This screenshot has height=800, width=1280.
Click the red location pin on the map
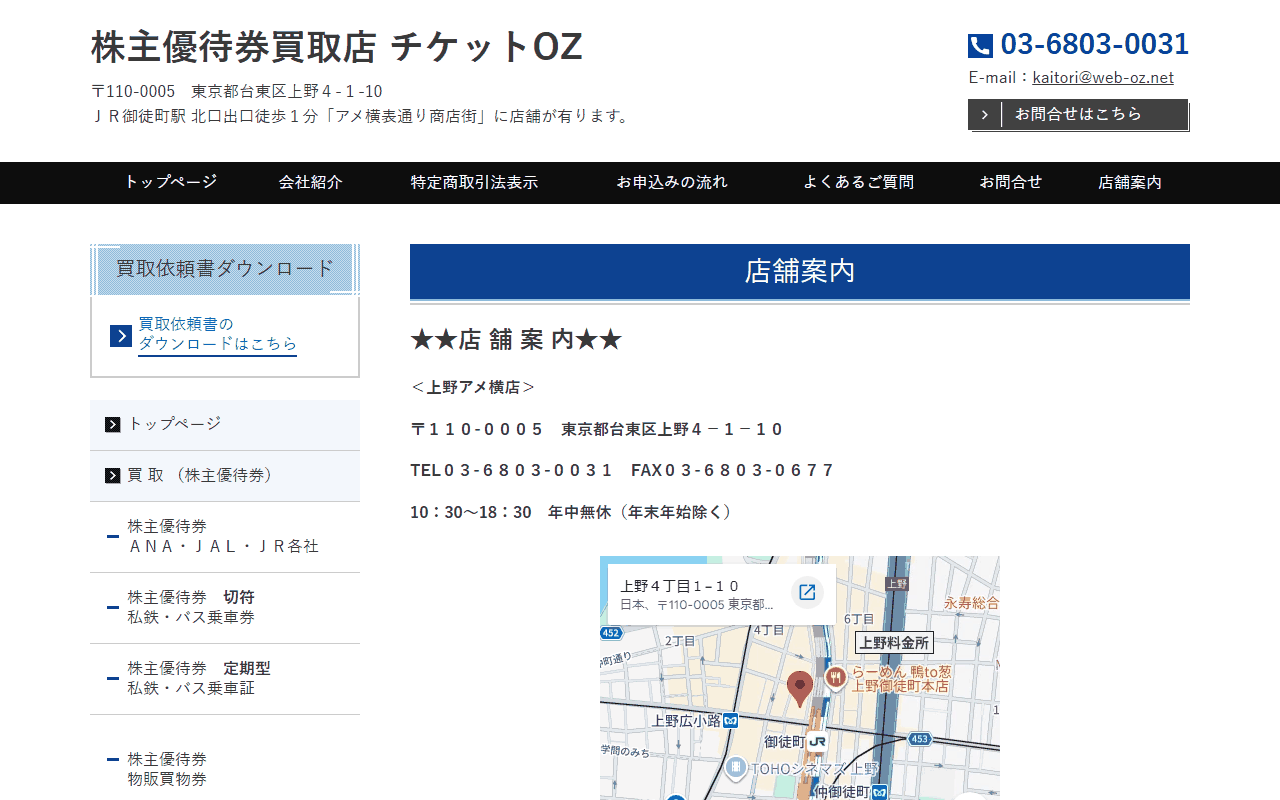click(799, 689)
